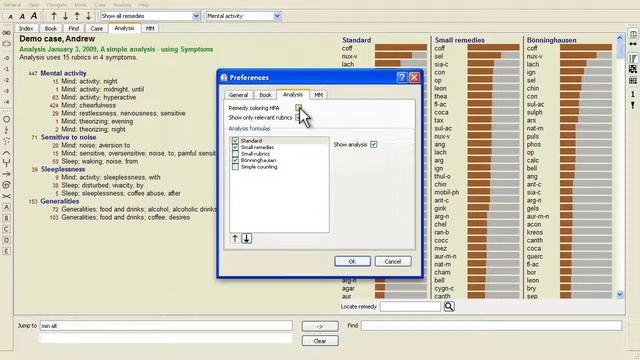
Task: Uncheck the Standard analysis formula
Action: pyautogui.click(x=235, y=140)
